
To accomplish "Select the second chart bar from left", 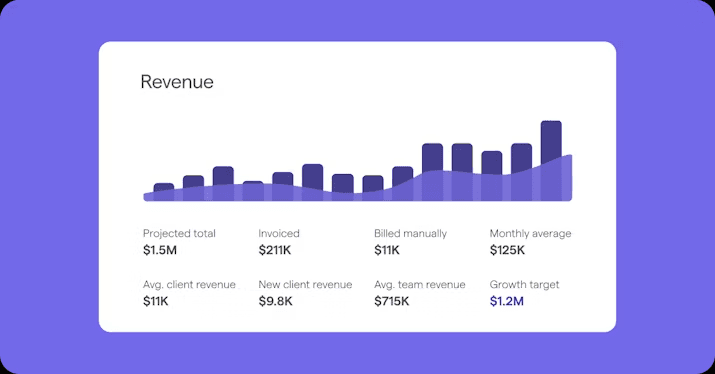I will click(193, 188).
